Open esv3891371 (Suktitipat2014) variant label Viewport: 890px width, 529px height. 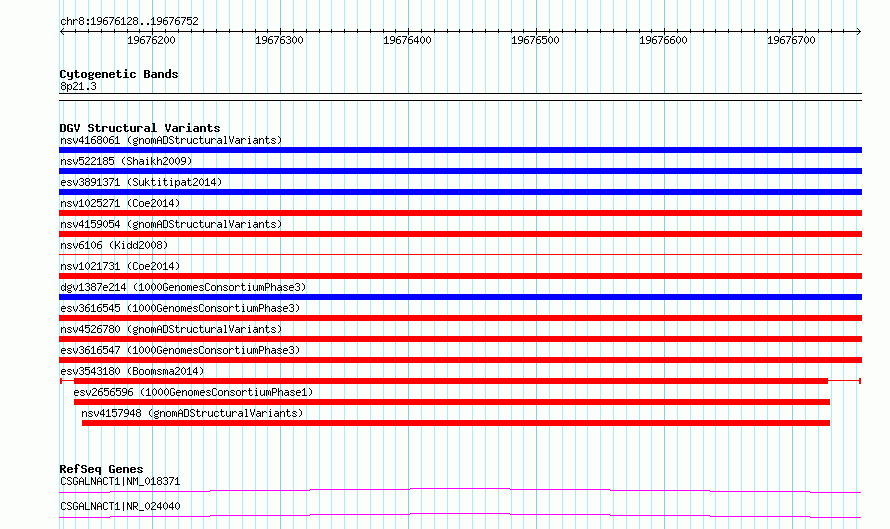click(141, 182)
